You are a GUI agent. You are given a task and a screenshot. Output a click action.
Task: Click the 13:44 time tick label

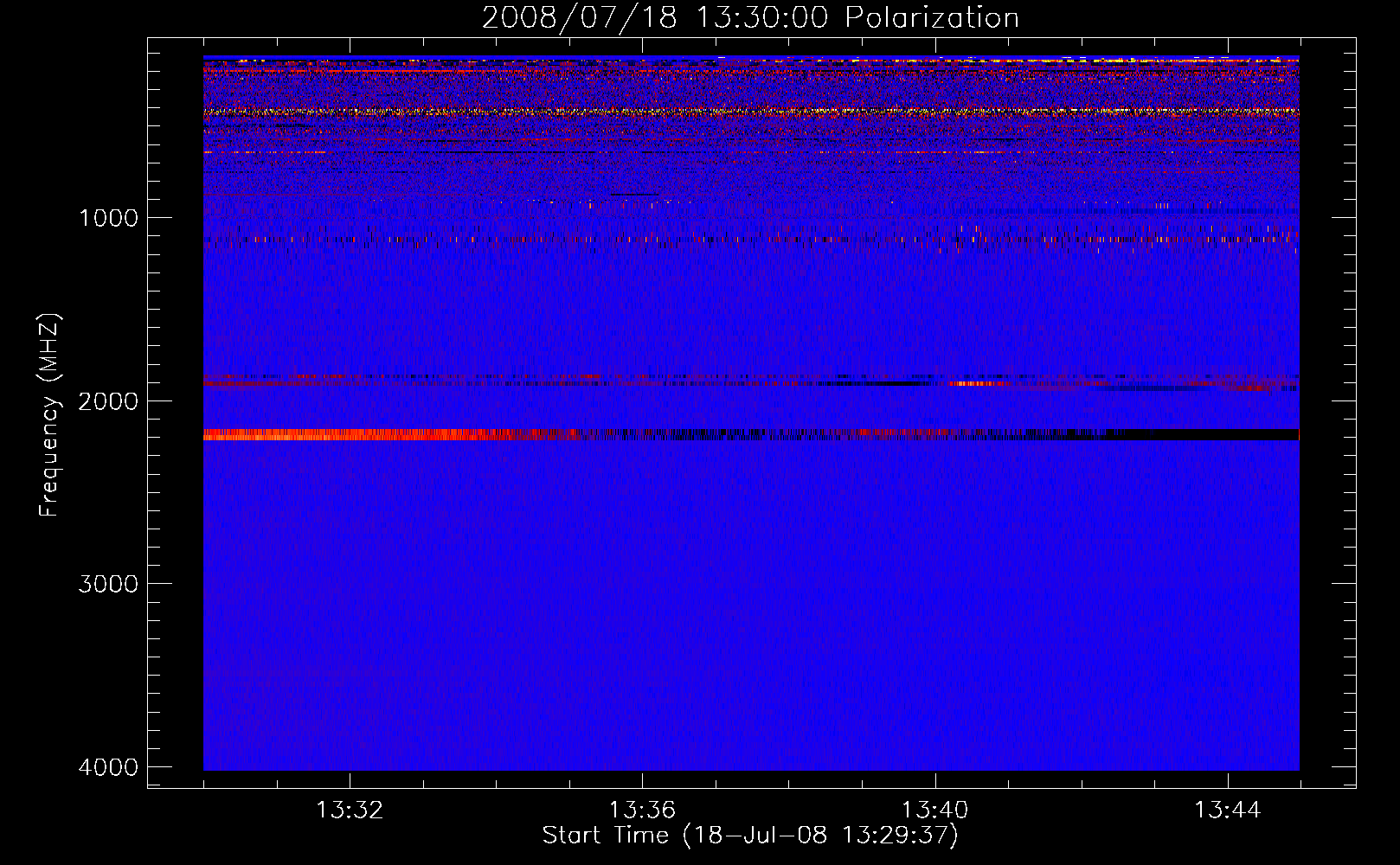pos(1228,811)
